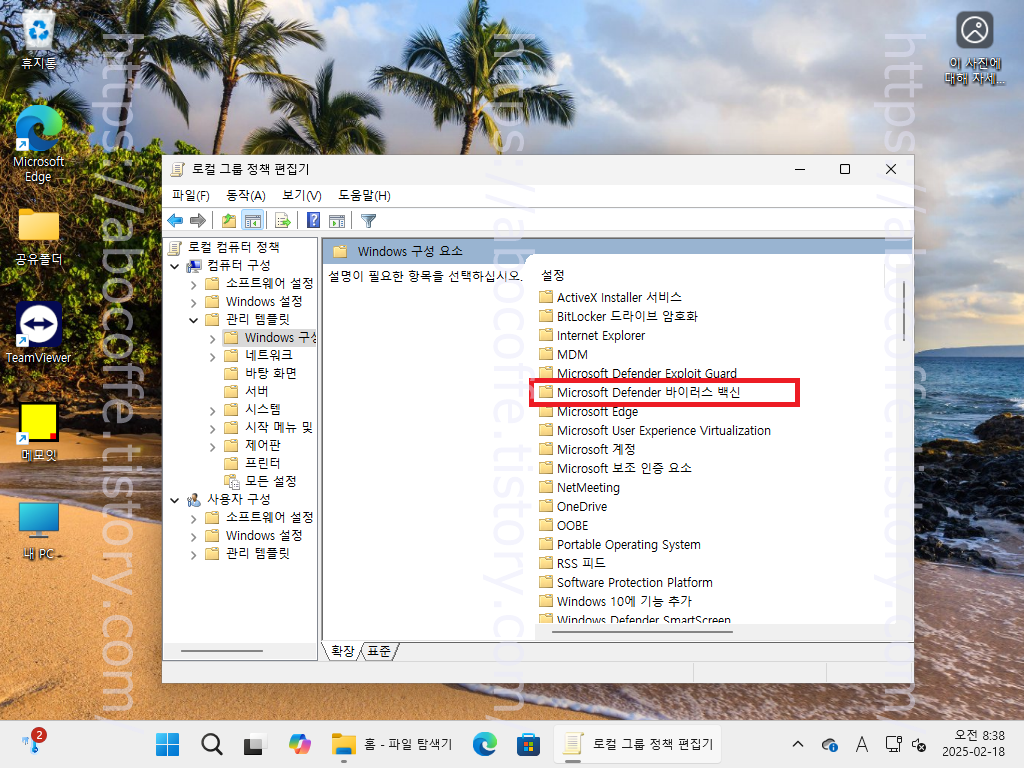Click the 이 사진에 대해 자세히 desktop icon
Image resolution: width=1024 pixels, height=768 pixels.
point(974,48)
